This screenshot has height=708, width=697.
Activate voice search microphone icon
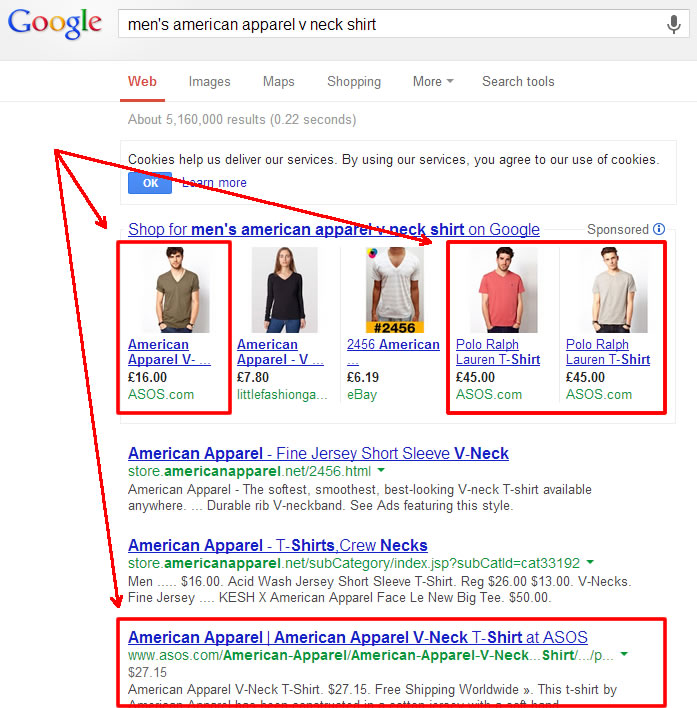coord(674,24)
